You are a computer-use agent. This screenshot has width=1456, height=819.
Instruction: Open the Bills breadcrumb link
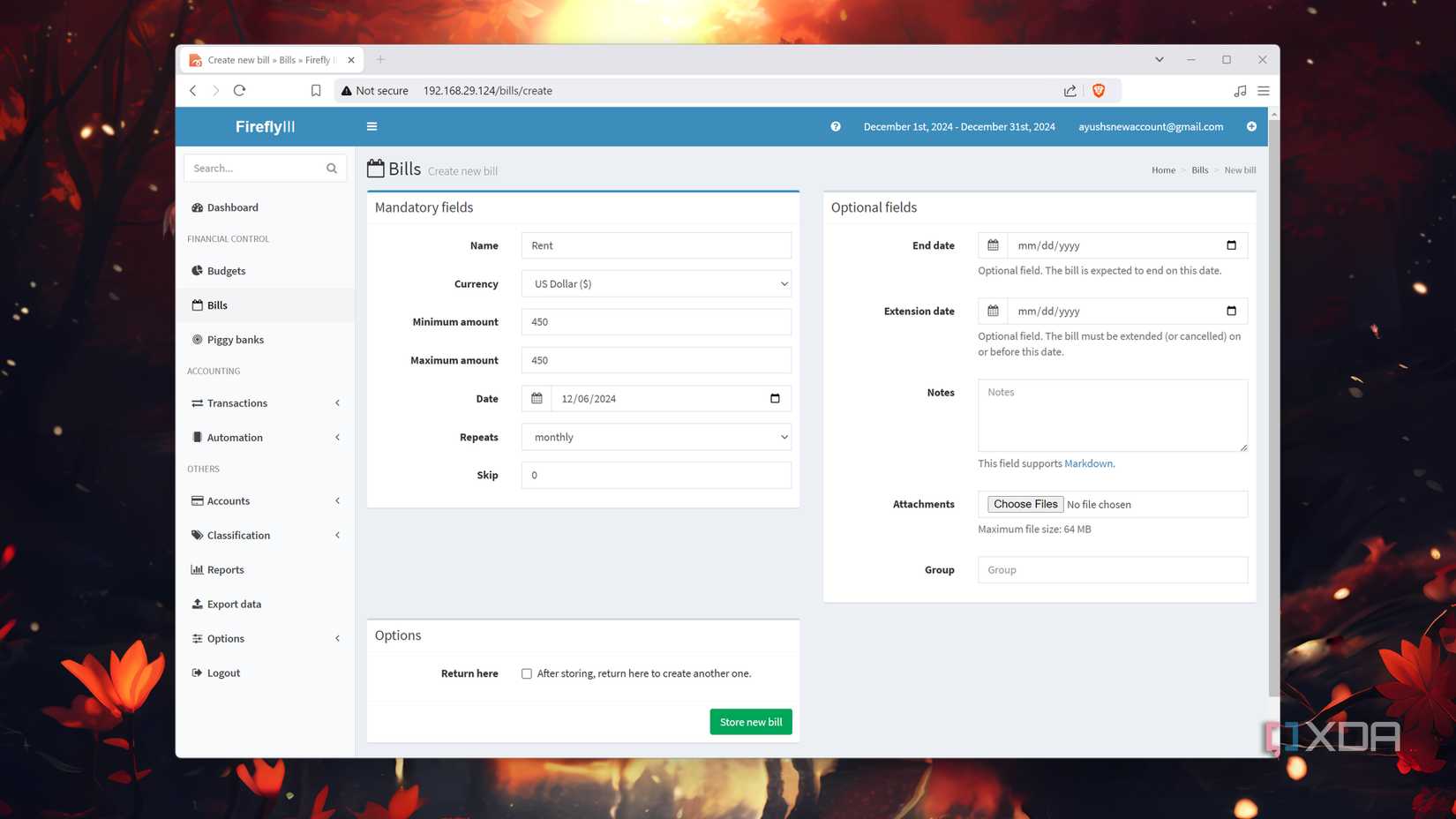click(1199, 169)
